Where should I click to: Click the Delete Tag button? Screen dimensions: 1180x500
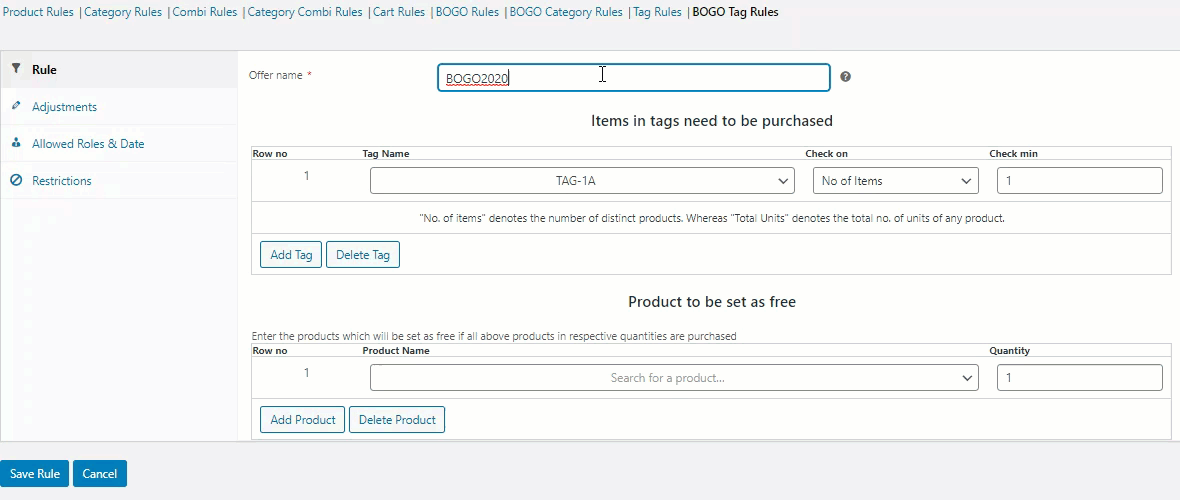[x=363, y=255]
